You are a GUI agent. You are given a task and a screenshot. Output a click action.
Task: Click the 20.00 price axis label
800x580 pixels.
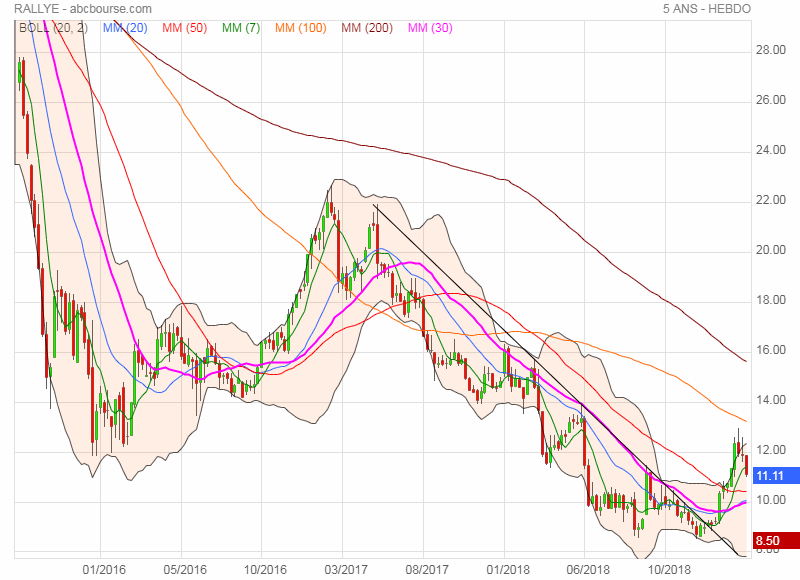coord(770,250)
